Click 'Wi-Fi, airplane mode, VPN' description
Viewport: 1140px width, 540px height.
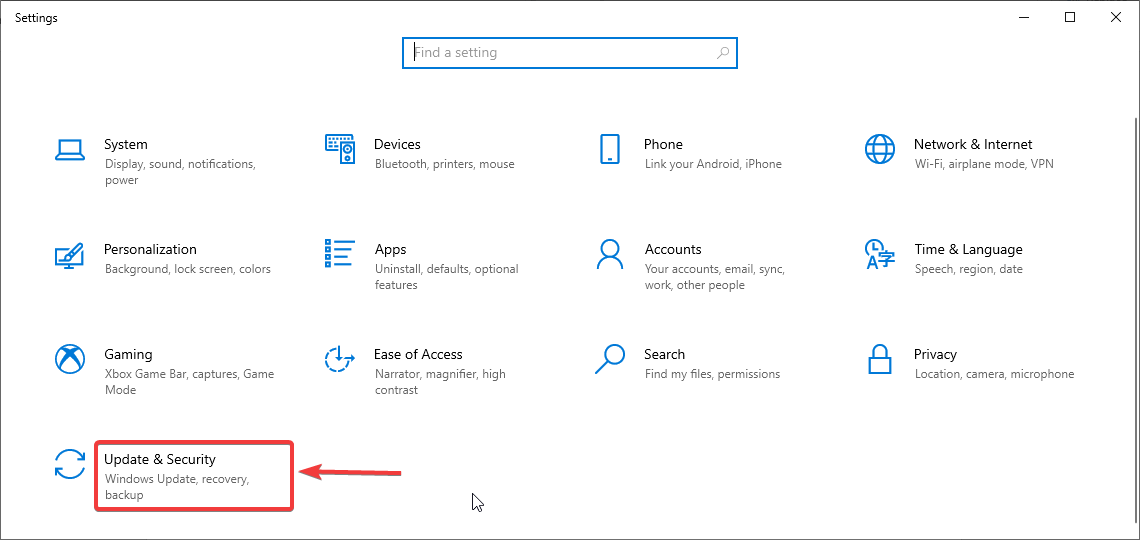984,164
